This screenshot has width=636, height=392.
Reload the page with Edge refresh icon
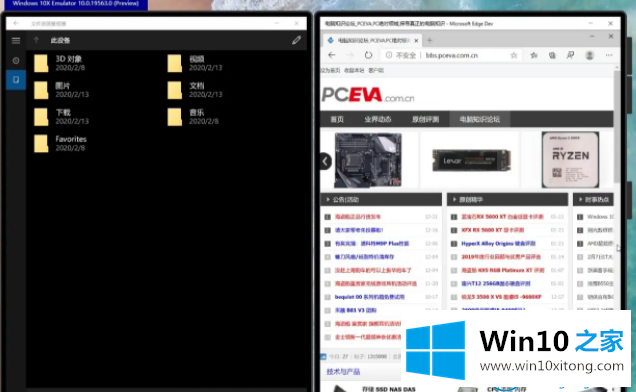point(368,55)
